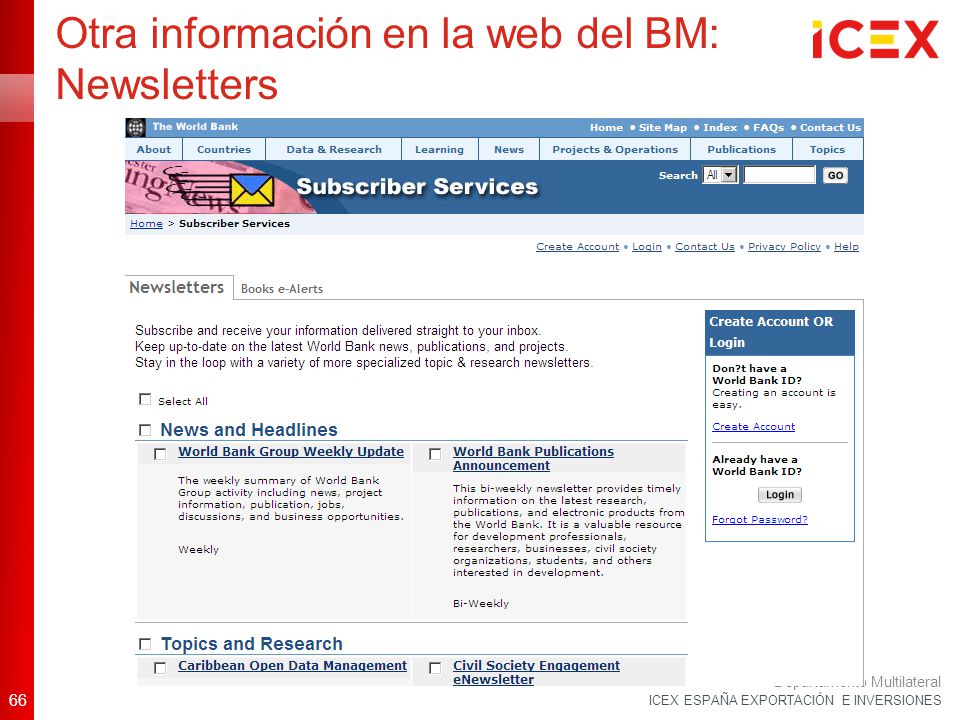The width and height of the screenshot is (960, 720).
Task: Open FAQs link
Action: [768, 127]
